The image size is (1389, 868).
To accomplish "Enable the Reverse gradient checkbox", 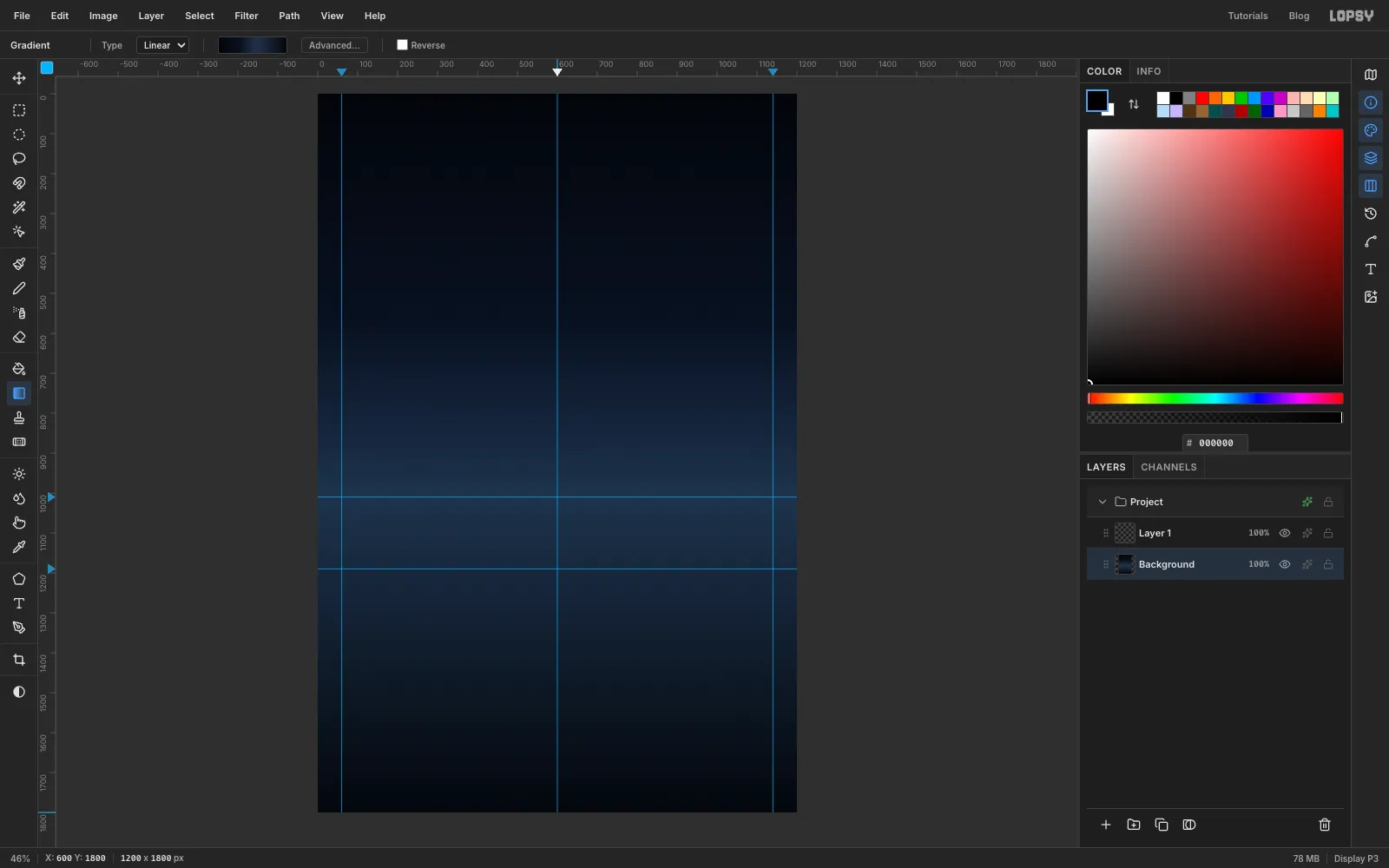I will (402, 45).
